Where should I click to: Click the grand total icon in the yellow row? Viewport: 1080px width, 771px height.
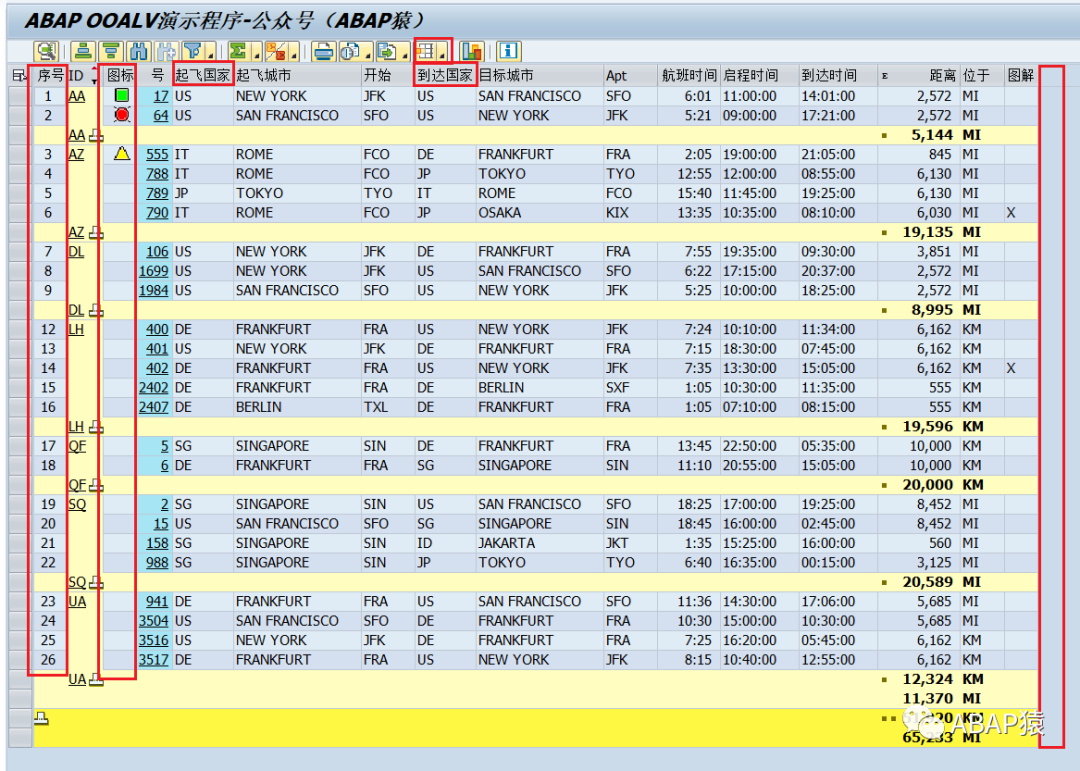click(x=41, y=719)
